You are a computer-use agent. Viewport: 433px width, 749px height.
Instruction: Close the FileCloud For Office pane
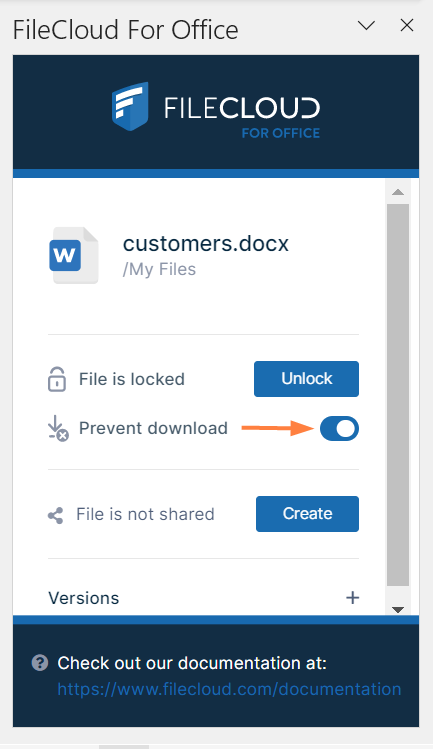(407, 25)
